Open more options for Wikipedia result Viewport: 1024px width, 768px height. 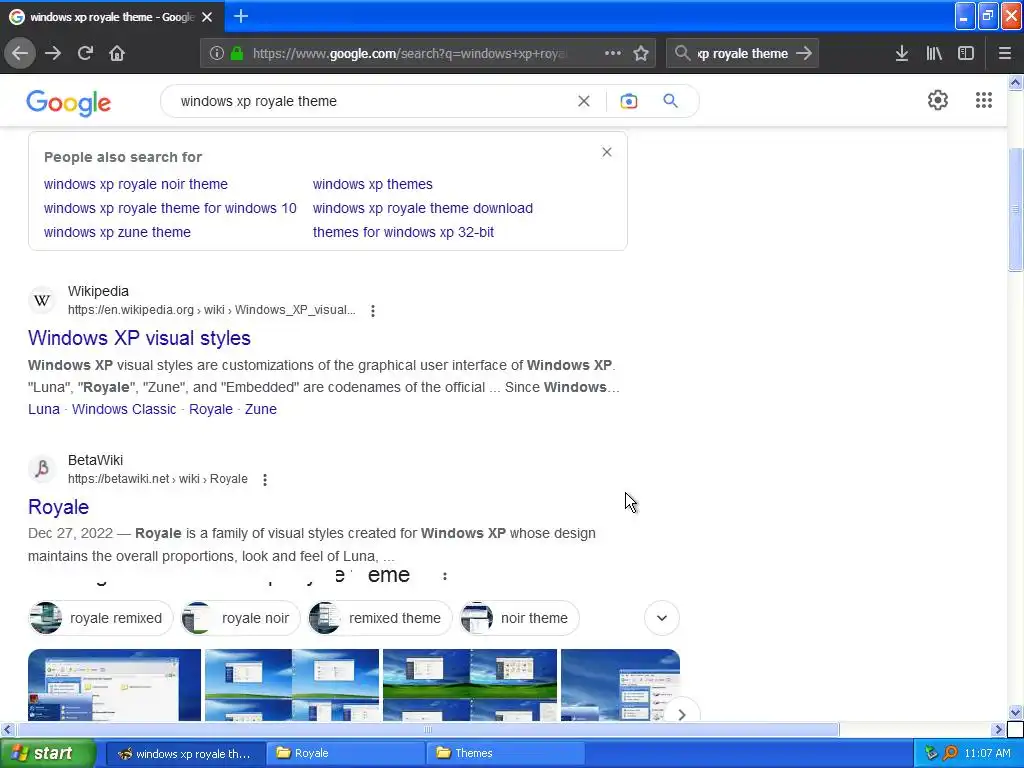coord(373,311)
